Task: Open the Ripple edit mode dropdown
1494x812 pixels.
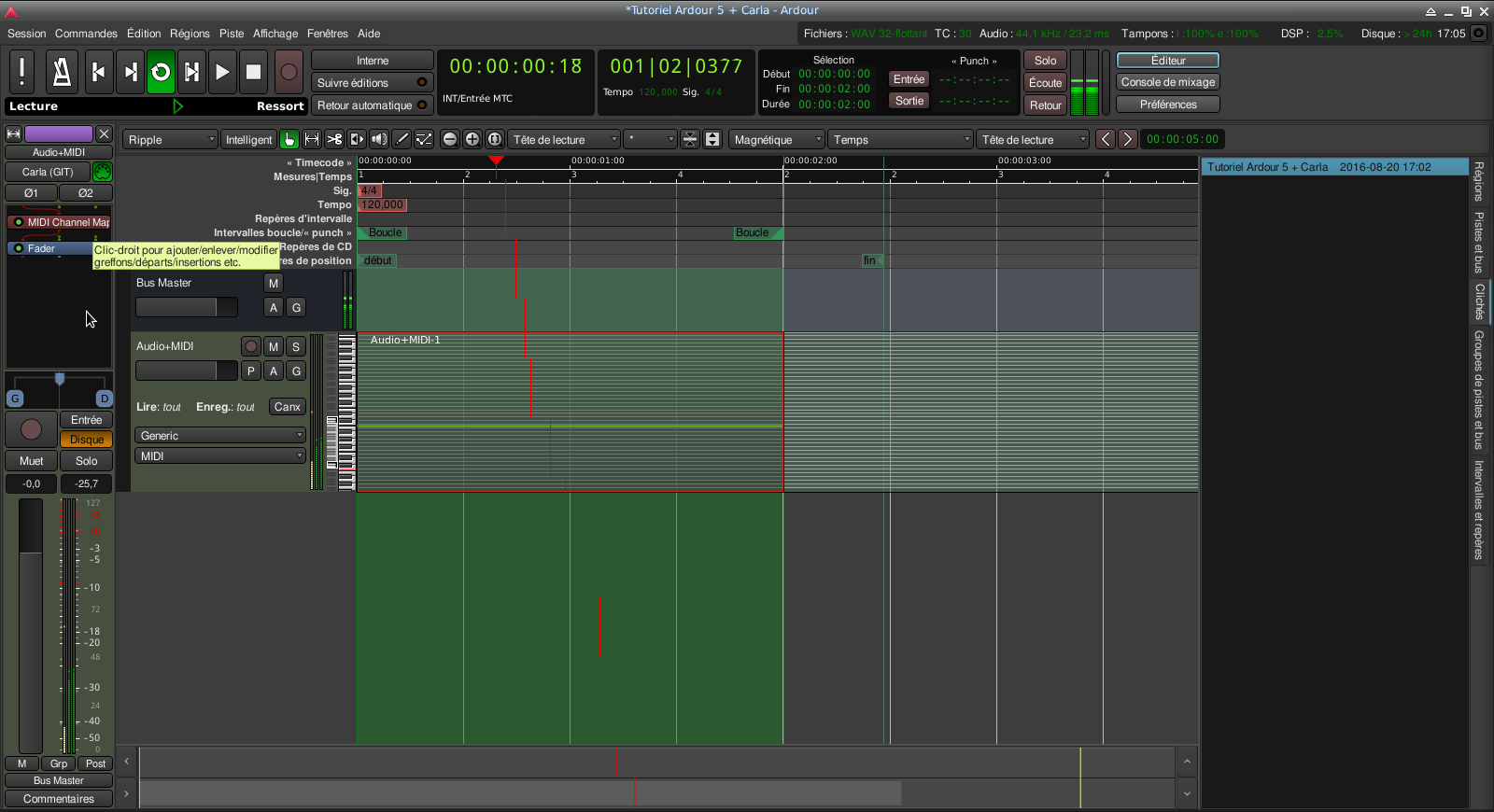Action: coord(171,140)
